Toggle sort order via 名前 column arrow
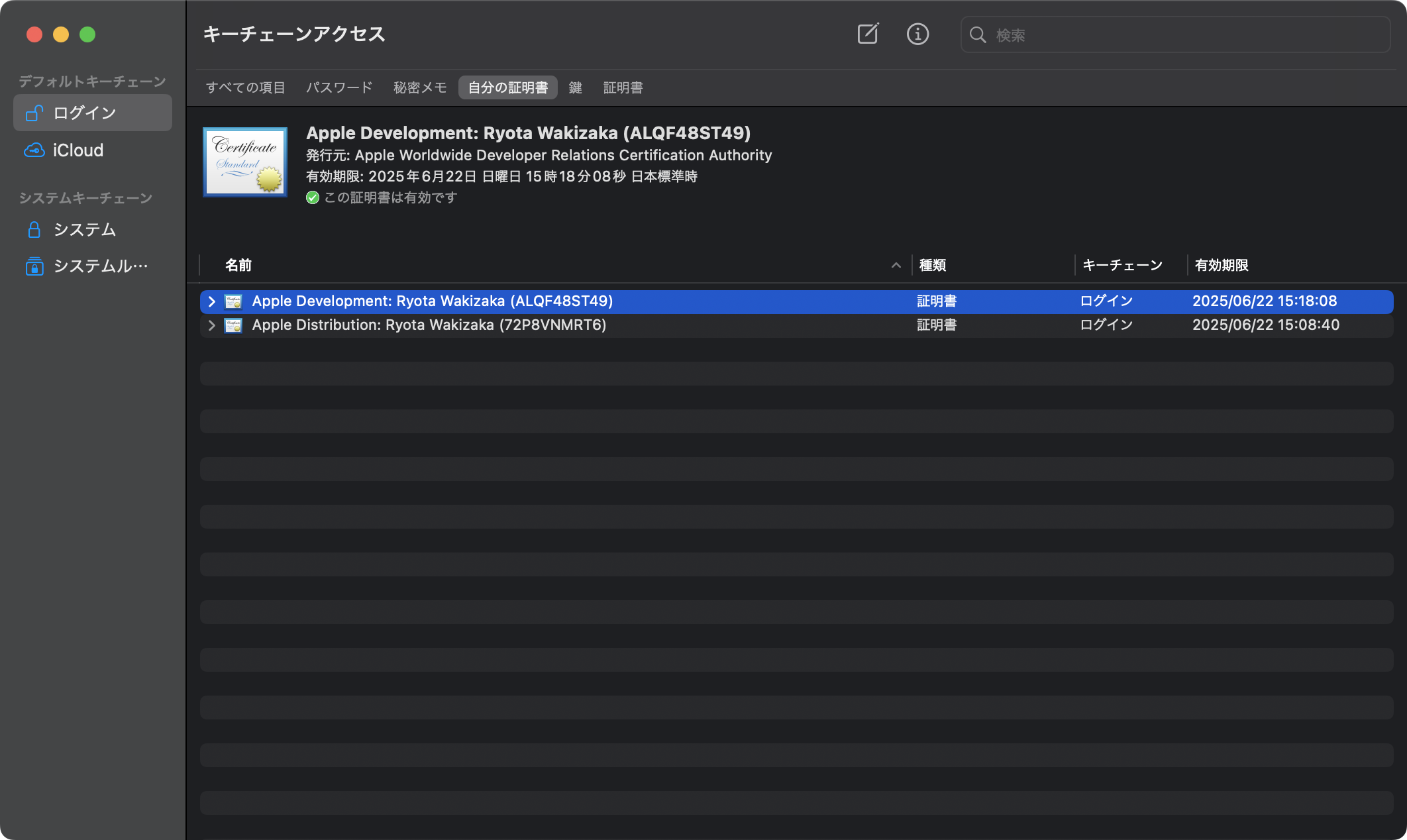This screenshot has height=840, width=1407. [x=896, y=265]
